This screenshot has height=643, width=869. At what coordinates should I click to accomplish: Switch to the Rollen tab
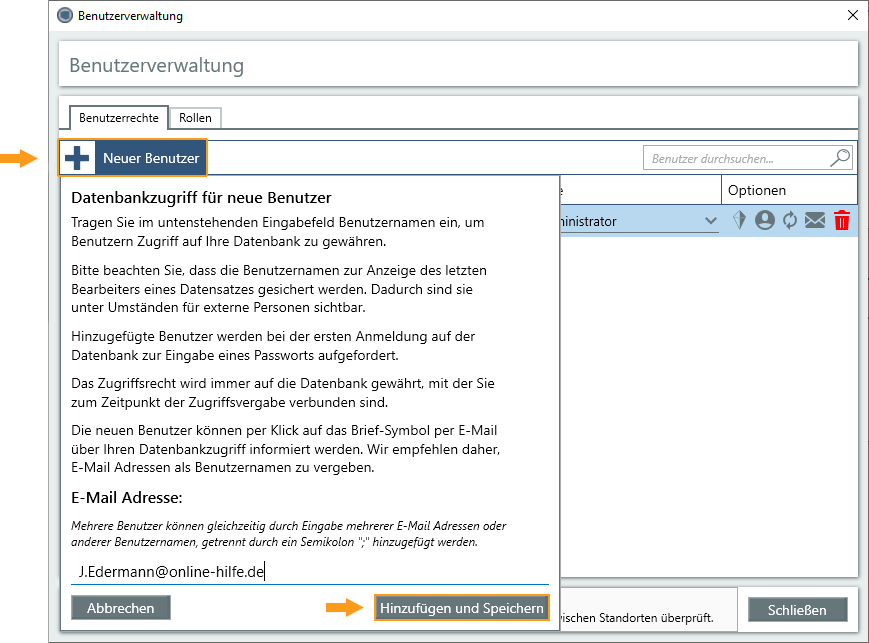click(195, 118)
